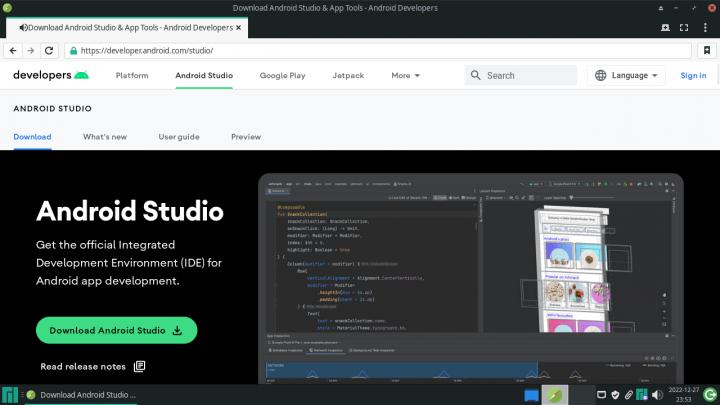The height and width of the screenshot is (405, 720).
Task: Switch to the What's new tab
Action: [105, 137]
